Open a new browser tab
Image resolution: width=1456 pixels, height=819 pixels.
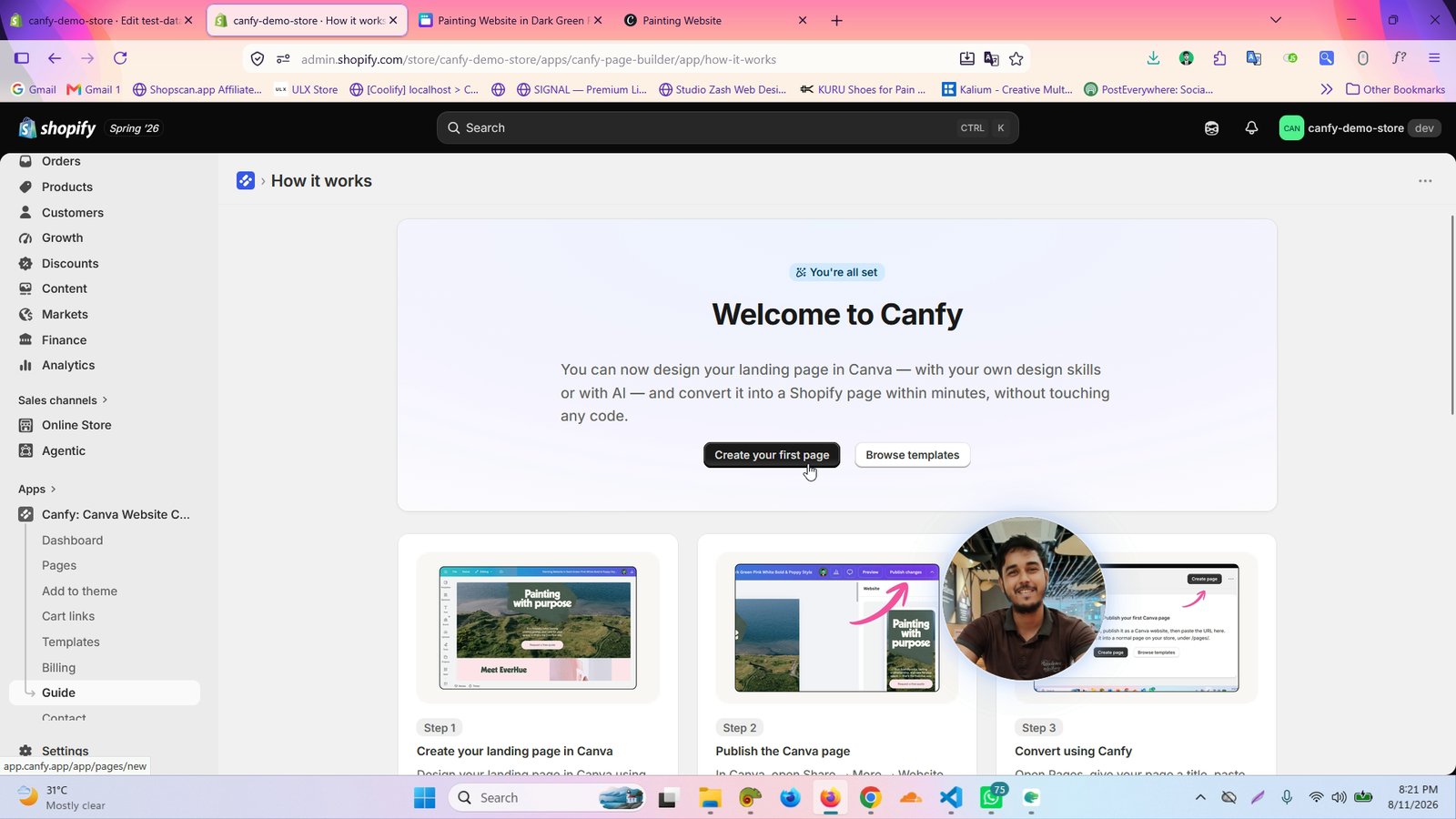click(x=836, y=20)
